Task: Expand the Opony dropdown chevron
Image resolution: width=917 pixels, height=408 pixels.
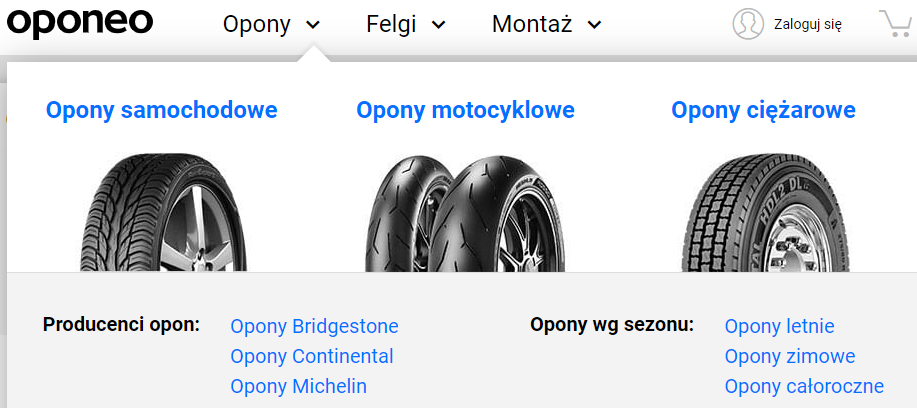Action: [313, 25]
